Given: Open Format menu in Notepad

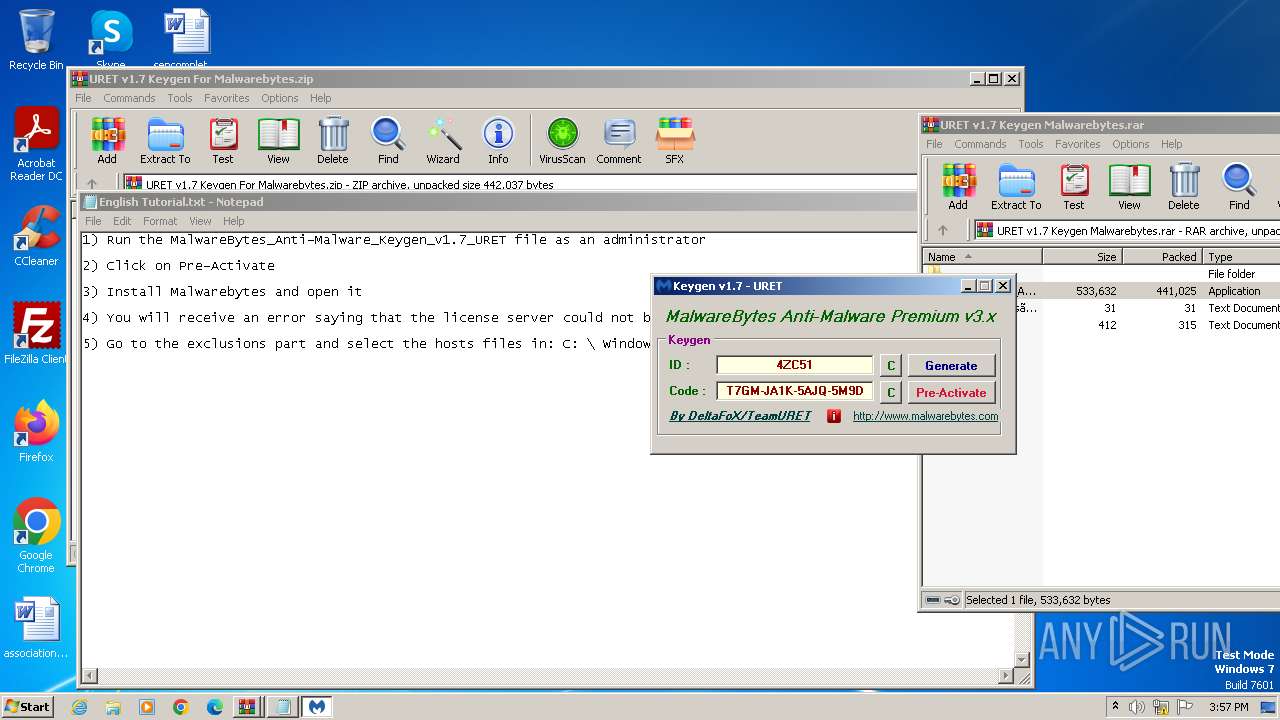Looking at the screenshot, I should click(x=160, y=221).
